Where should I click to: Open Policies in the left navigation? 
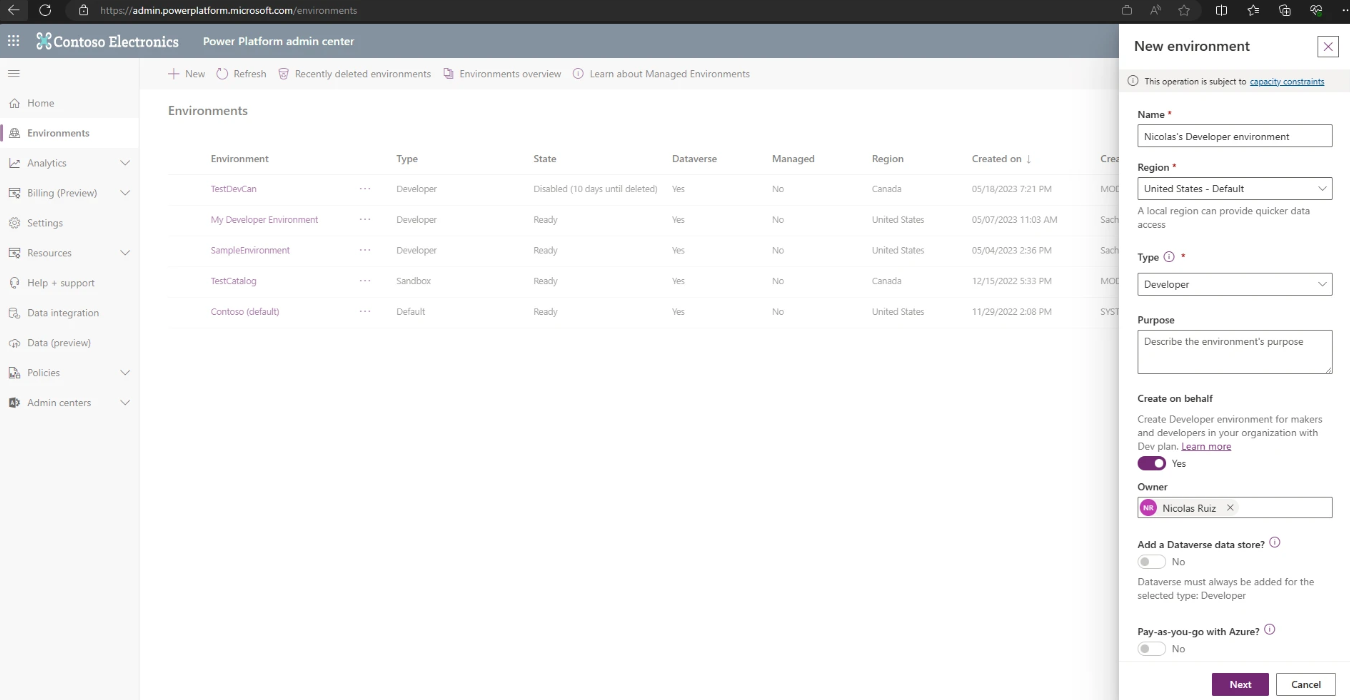tap(43, 373)
